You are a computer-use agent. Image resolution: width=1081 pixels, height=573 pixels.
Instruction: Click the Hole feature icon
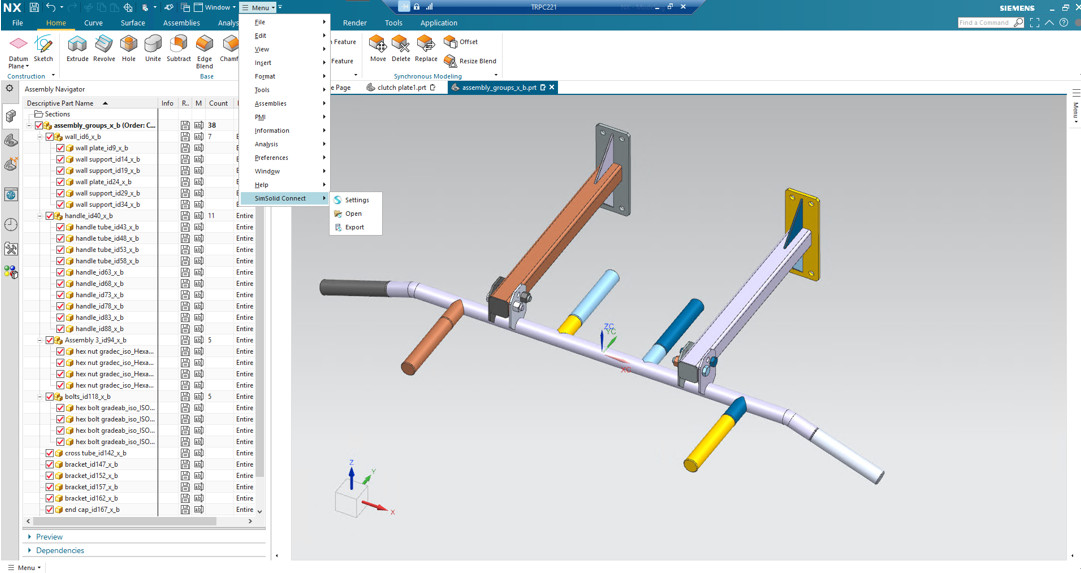click(x=129, y=47)
